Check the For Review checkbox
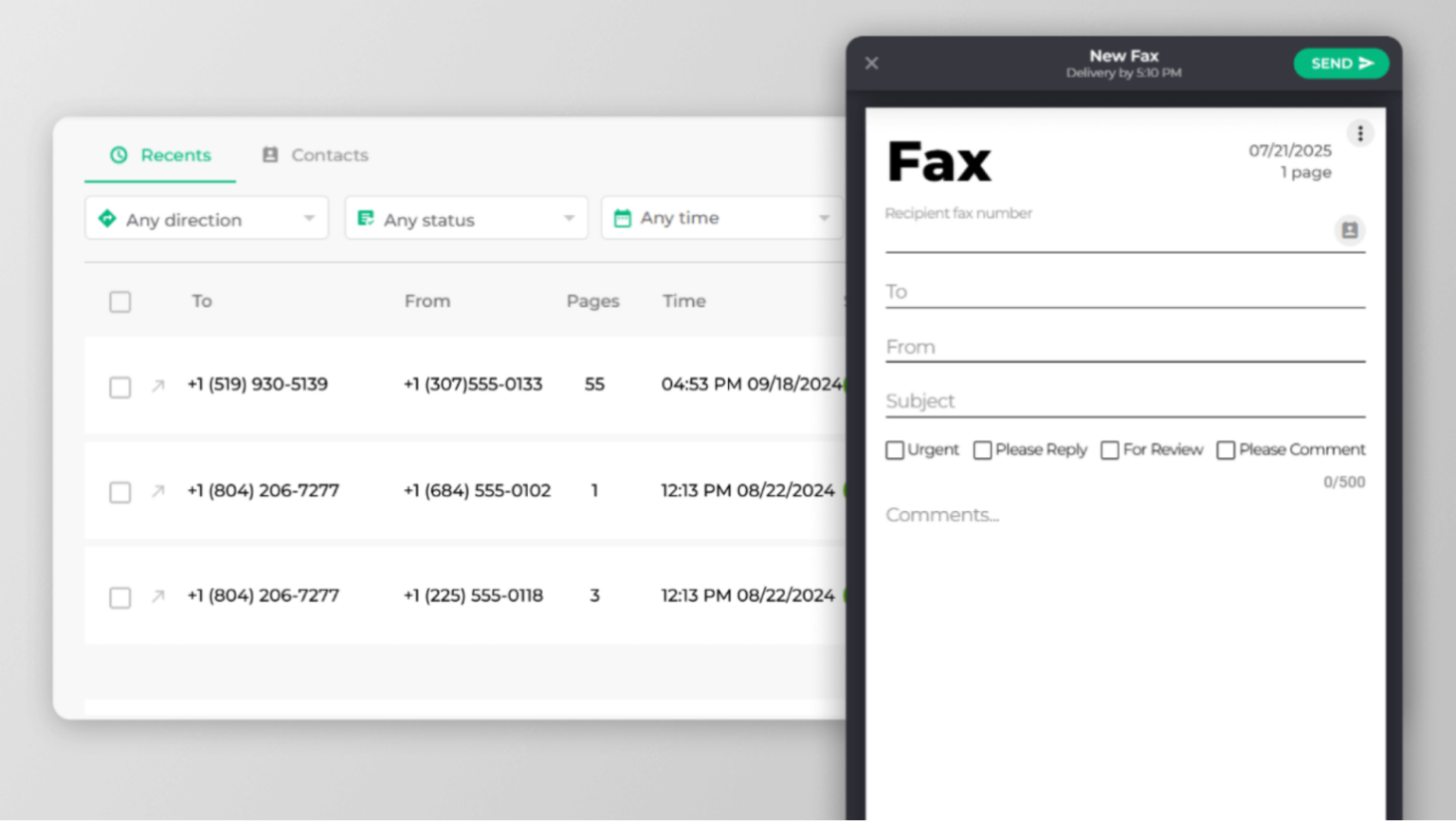 [x=1110, y=449]
